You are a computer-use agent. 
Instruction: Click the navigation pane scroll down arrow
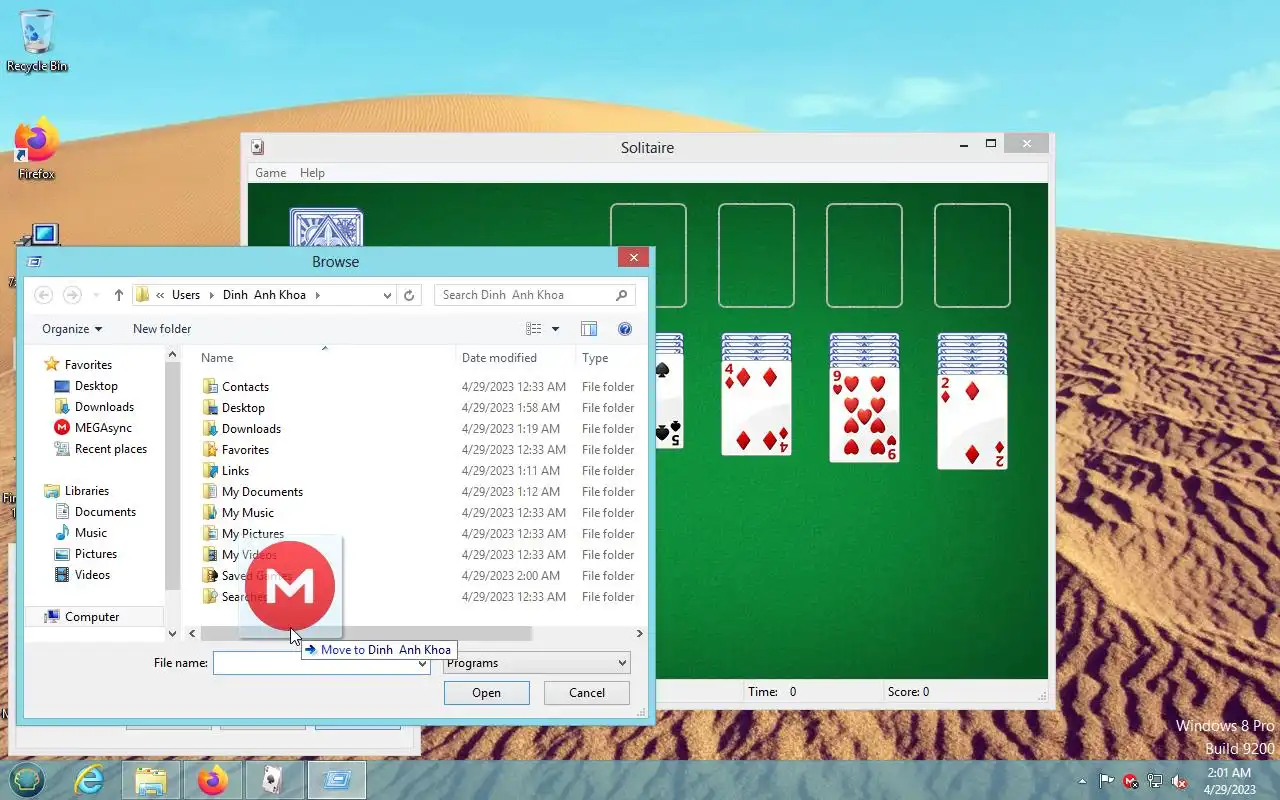coord(172,634)
